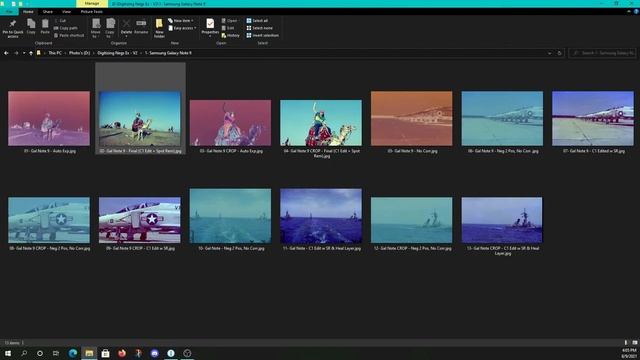
Task: Switch to the Share ribbon tab
Action: tap(48, 12)
